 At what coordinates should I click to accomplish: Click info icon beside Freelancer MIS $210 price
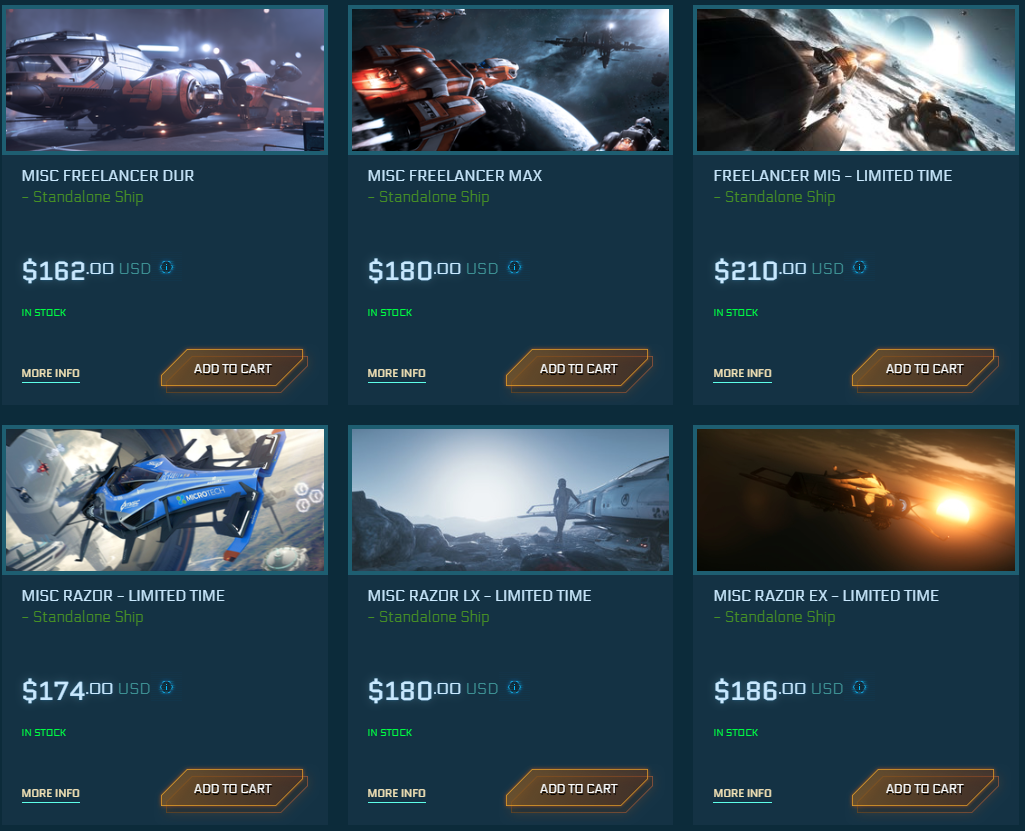(860, 267)
